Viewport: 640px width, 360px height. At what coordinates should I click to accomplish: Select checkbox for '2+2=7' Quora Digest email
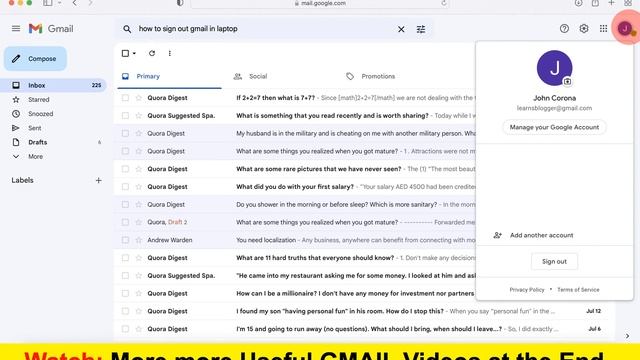(125, 98)
